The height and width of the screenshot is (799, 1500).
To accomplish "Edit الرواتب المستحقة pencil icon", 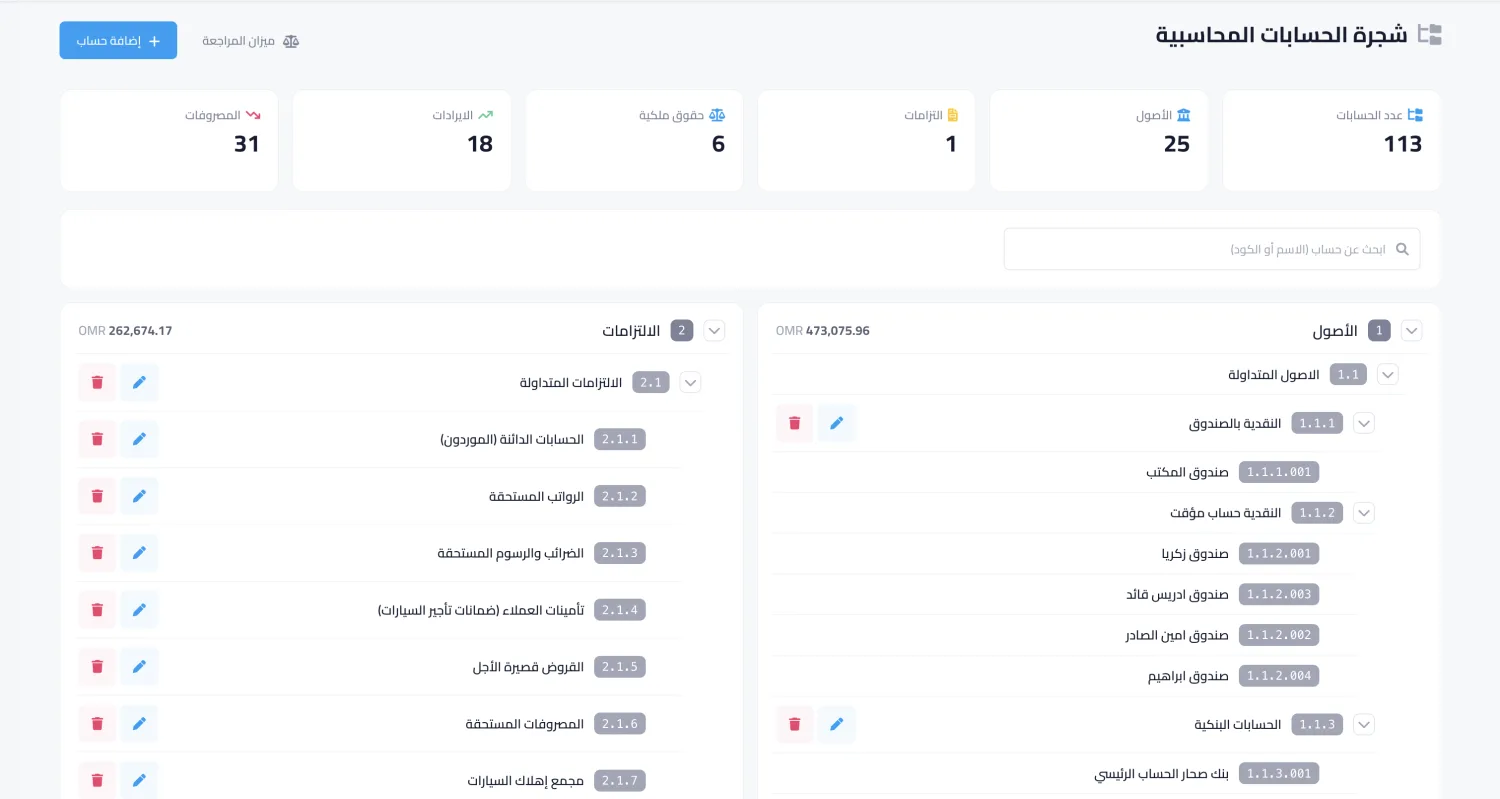I will (139, 496).
